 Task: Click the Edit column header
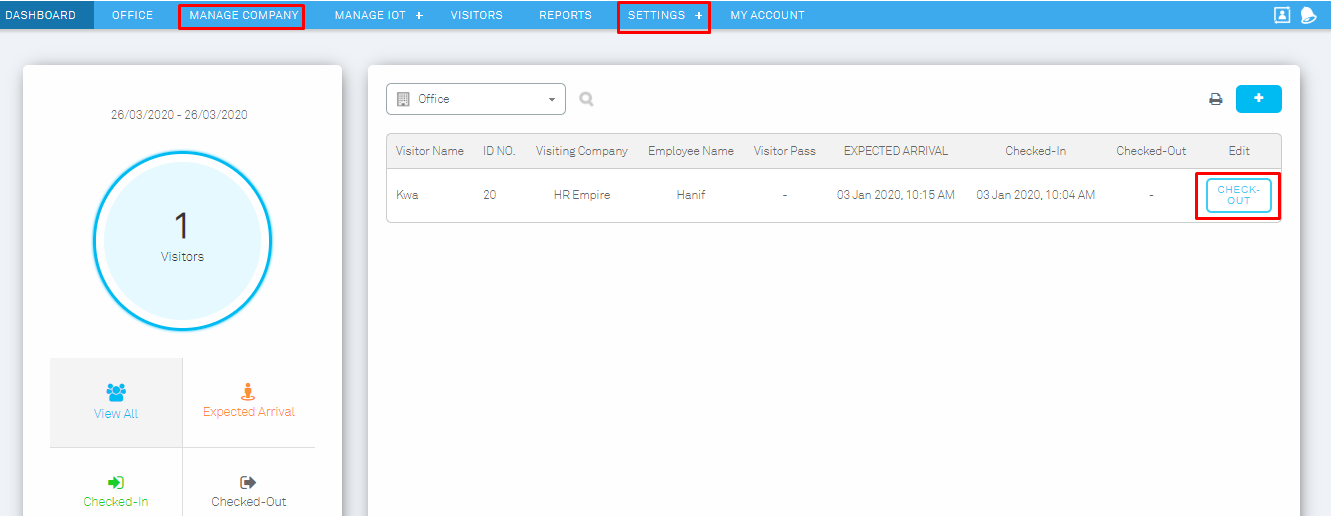(1239, 151)
